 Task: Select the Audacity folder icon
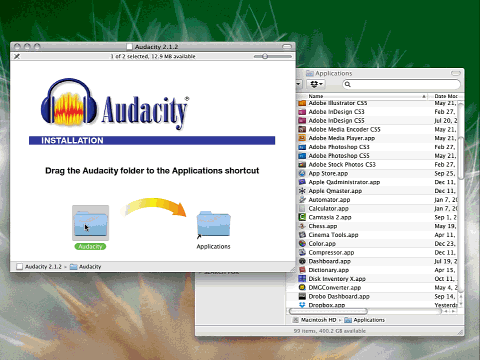coord(90,223)
